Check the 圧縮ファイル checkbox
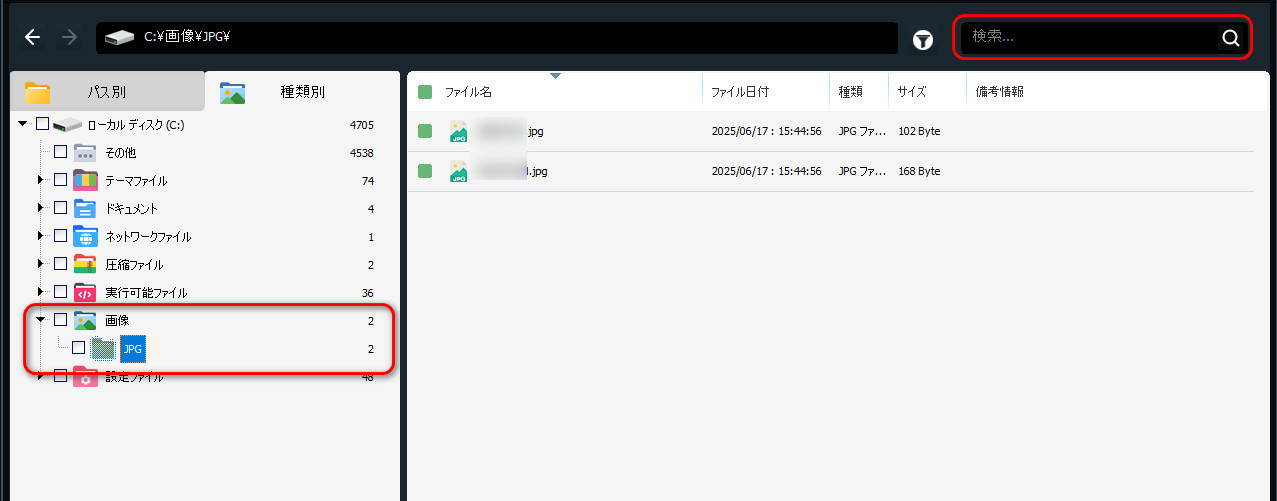 60,264
